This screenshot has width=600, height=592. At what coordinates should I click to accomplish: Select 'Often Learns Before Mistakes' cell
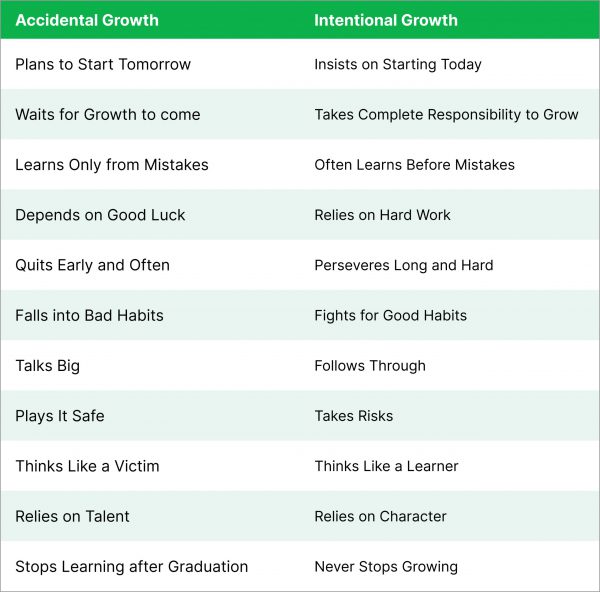(414, 165)
